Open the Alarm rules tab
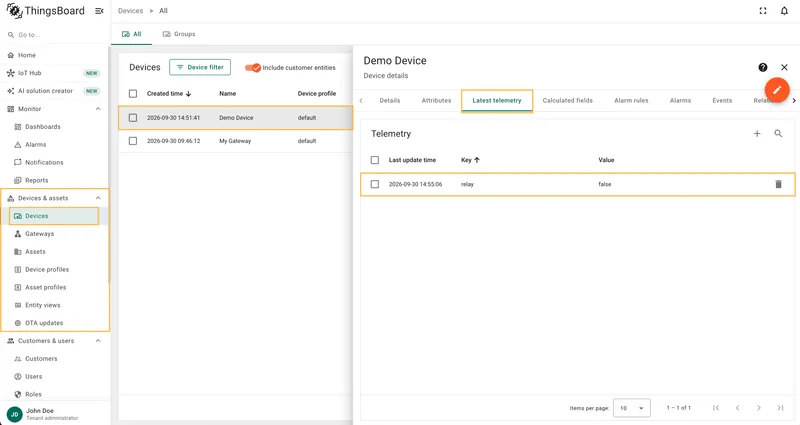This screenshot has height=425, width=800. [631, 101]
